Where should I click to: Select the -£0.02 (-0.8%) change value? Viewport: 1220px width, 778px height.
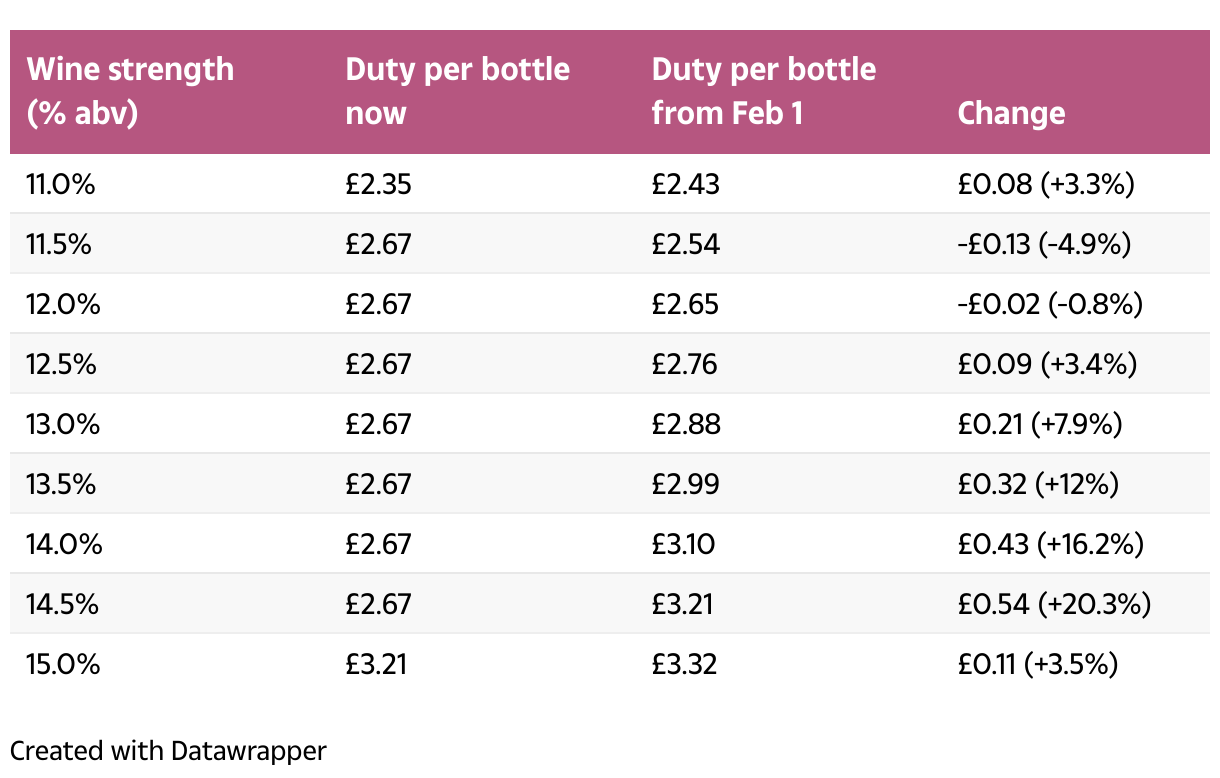coord(1049,304)
